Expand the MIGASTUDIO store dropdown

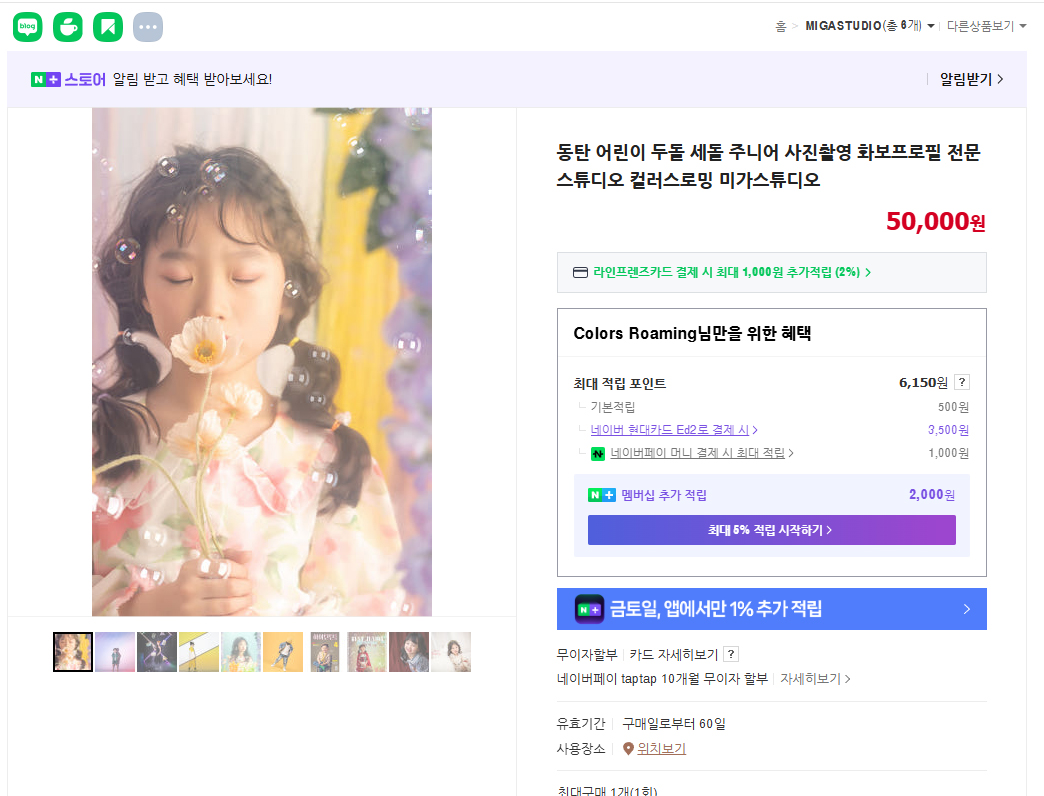pos(931,26)
